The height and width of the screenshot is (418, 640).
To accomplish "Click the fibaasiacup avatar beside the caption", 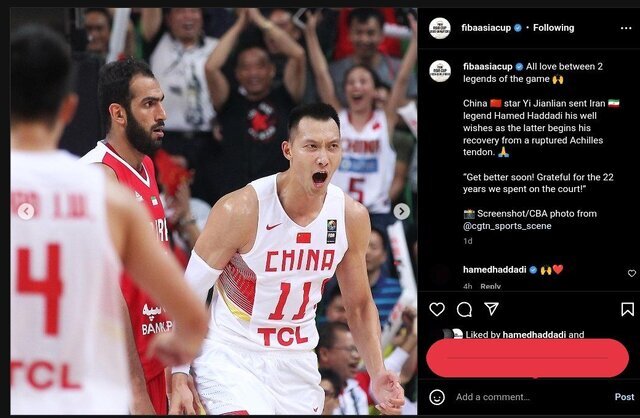I will click(x=440, y=71).
